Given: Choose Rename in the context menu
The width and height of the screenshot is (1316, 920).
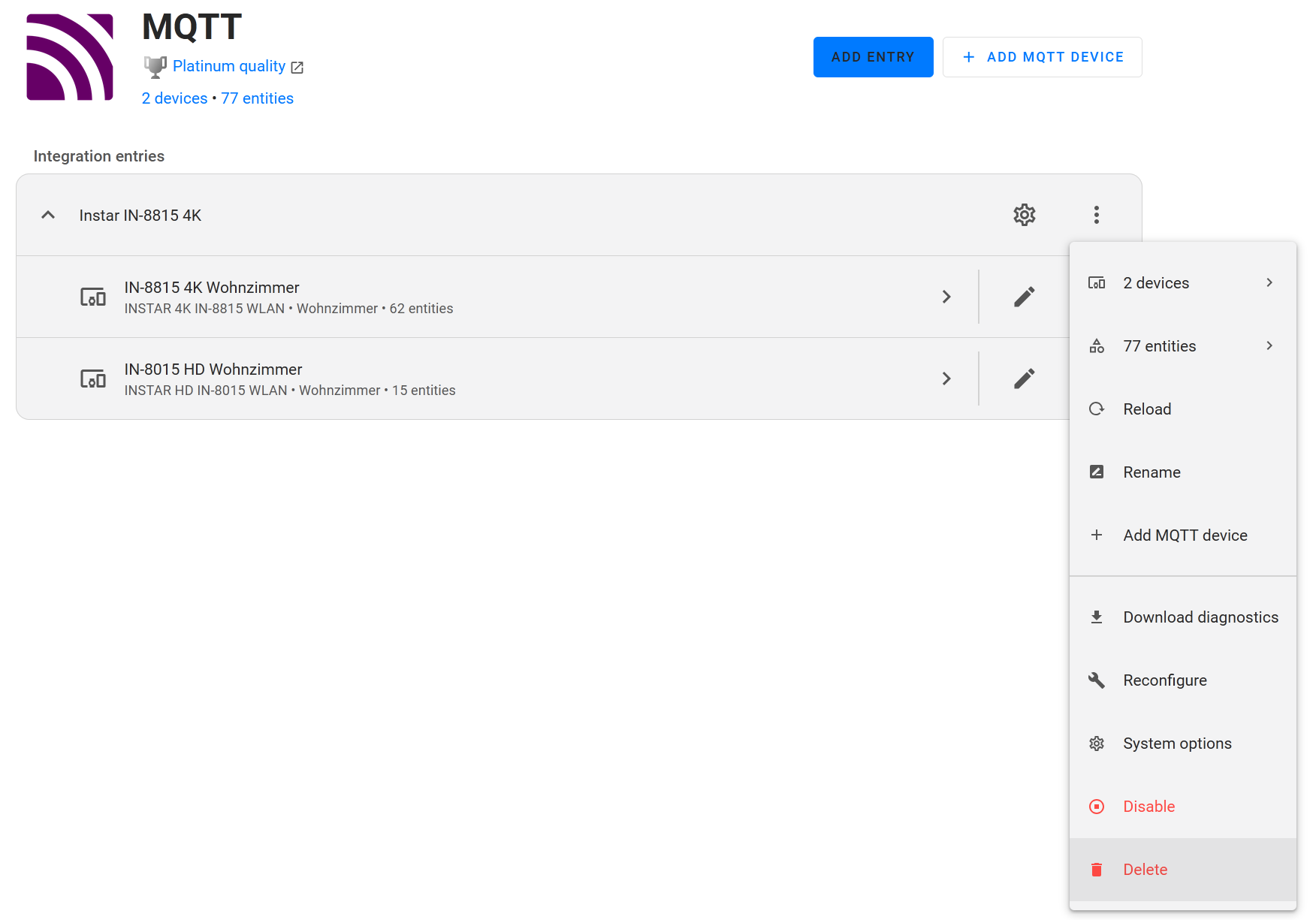Looking at the screenshot, I should (1151, 472).
